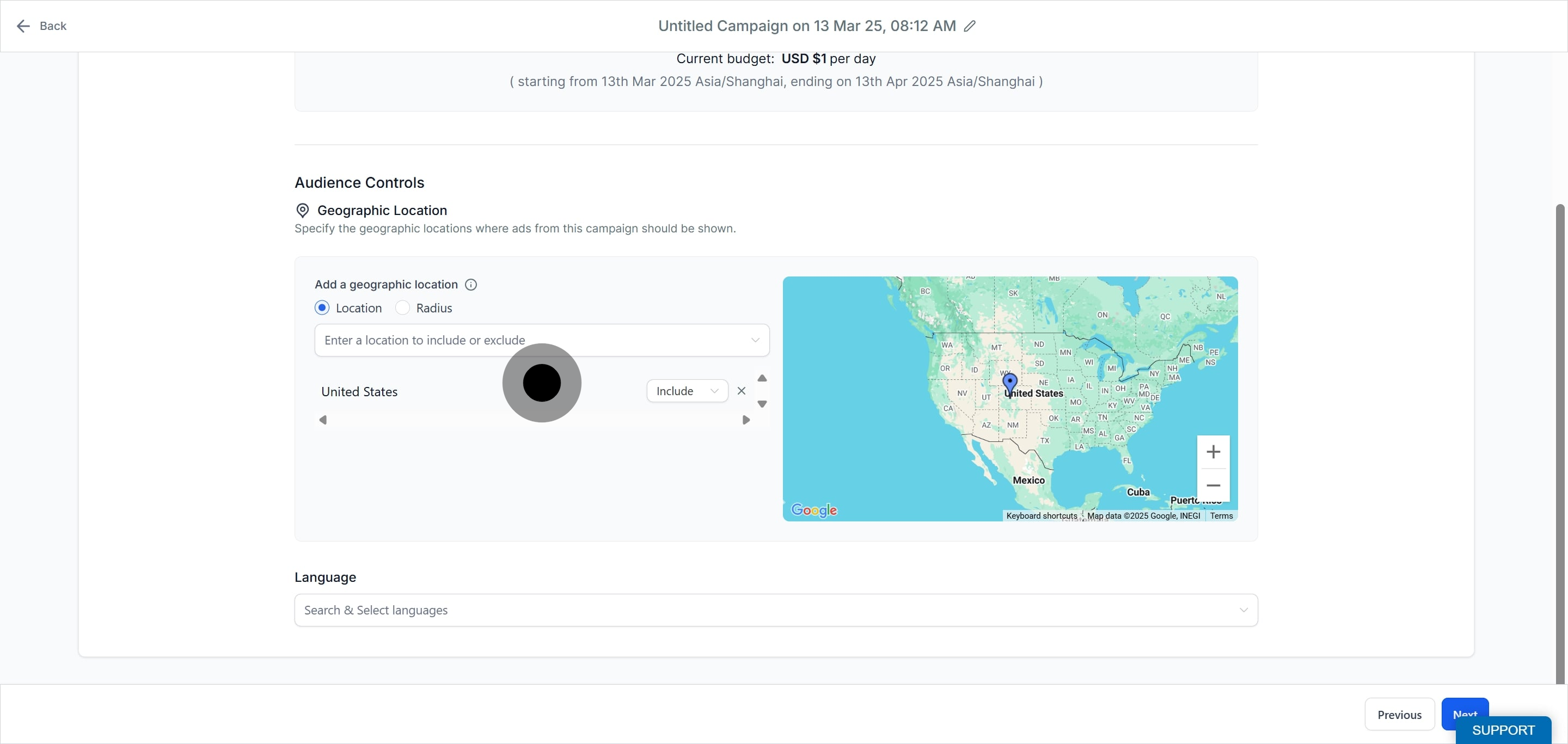Open the map Terms link

tap(1221, 516)
